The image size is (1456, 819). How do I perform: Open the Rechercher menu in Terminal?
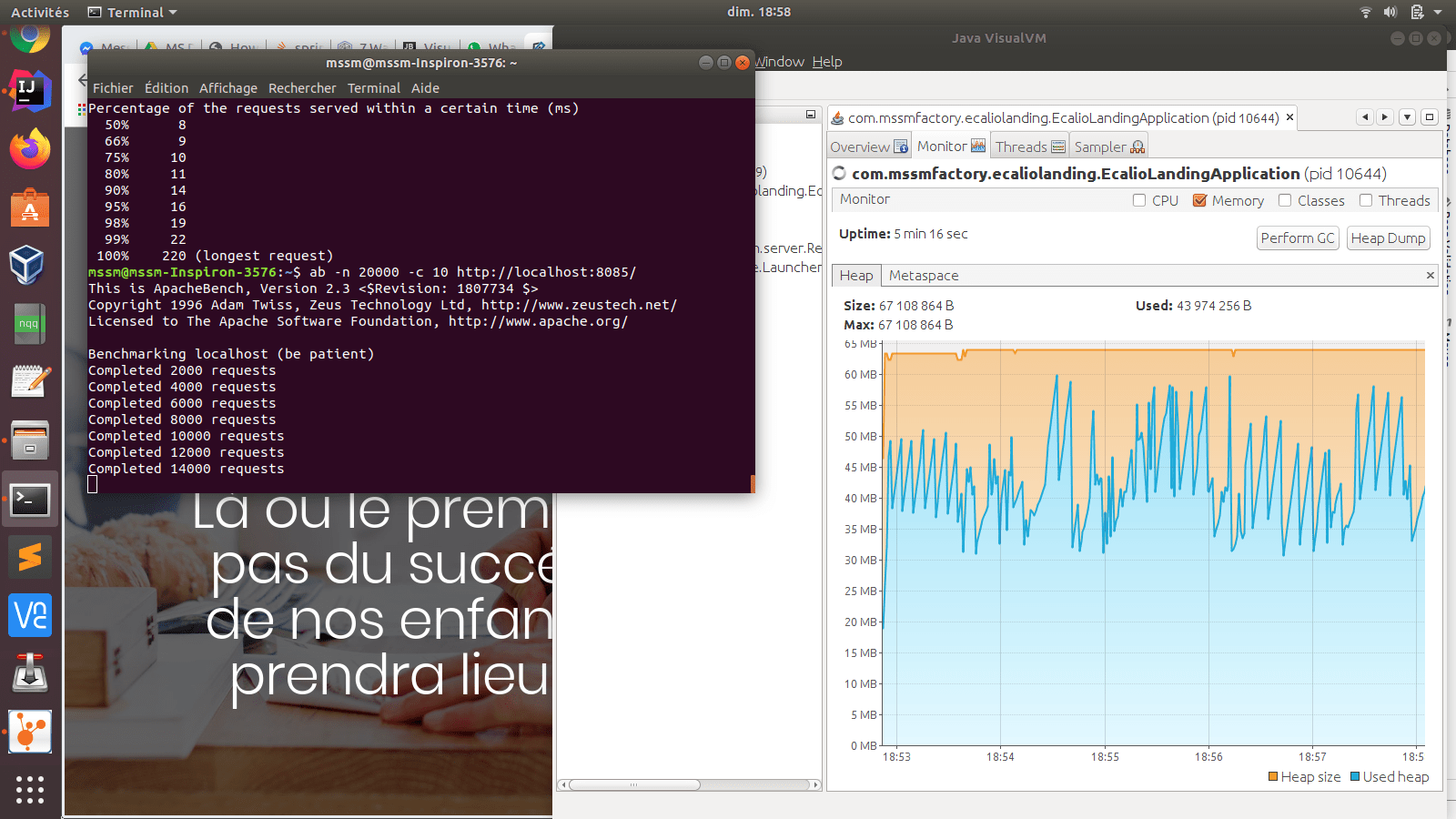[x=302, y=88]
